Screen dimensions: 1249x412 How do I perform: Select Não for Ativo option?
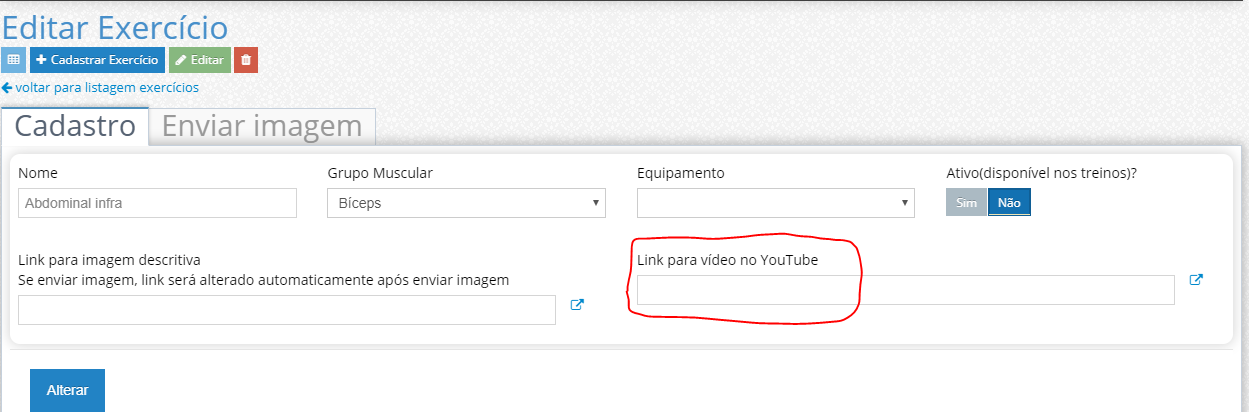pyautogui.click(x=1009, y=202)
